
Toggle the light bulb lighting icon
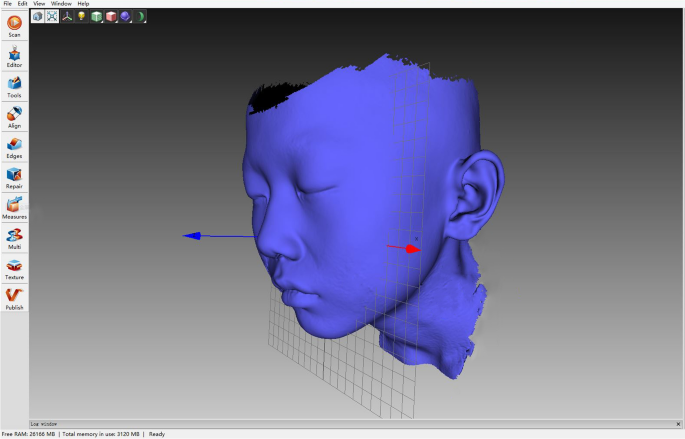pyautogui.click(x=81, y=17)
